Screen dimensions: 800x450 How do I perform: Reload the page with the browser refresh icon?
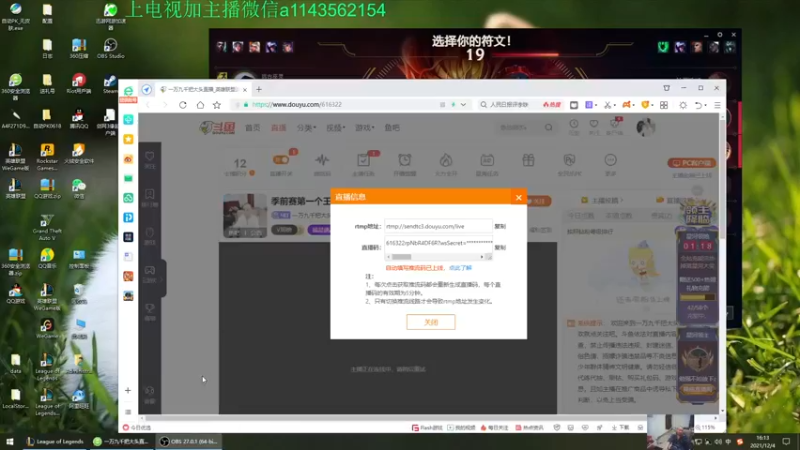tap(183, 105)
